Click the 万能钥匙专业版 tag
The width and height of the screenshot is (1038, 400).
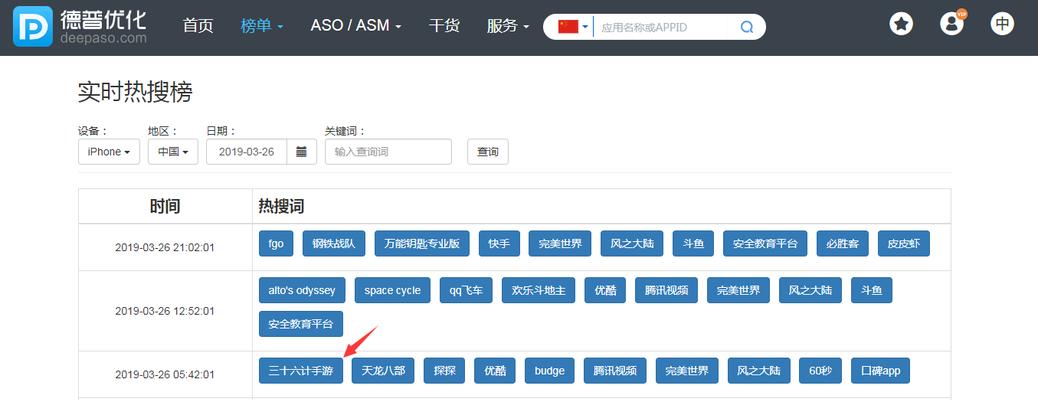(422, 244)
